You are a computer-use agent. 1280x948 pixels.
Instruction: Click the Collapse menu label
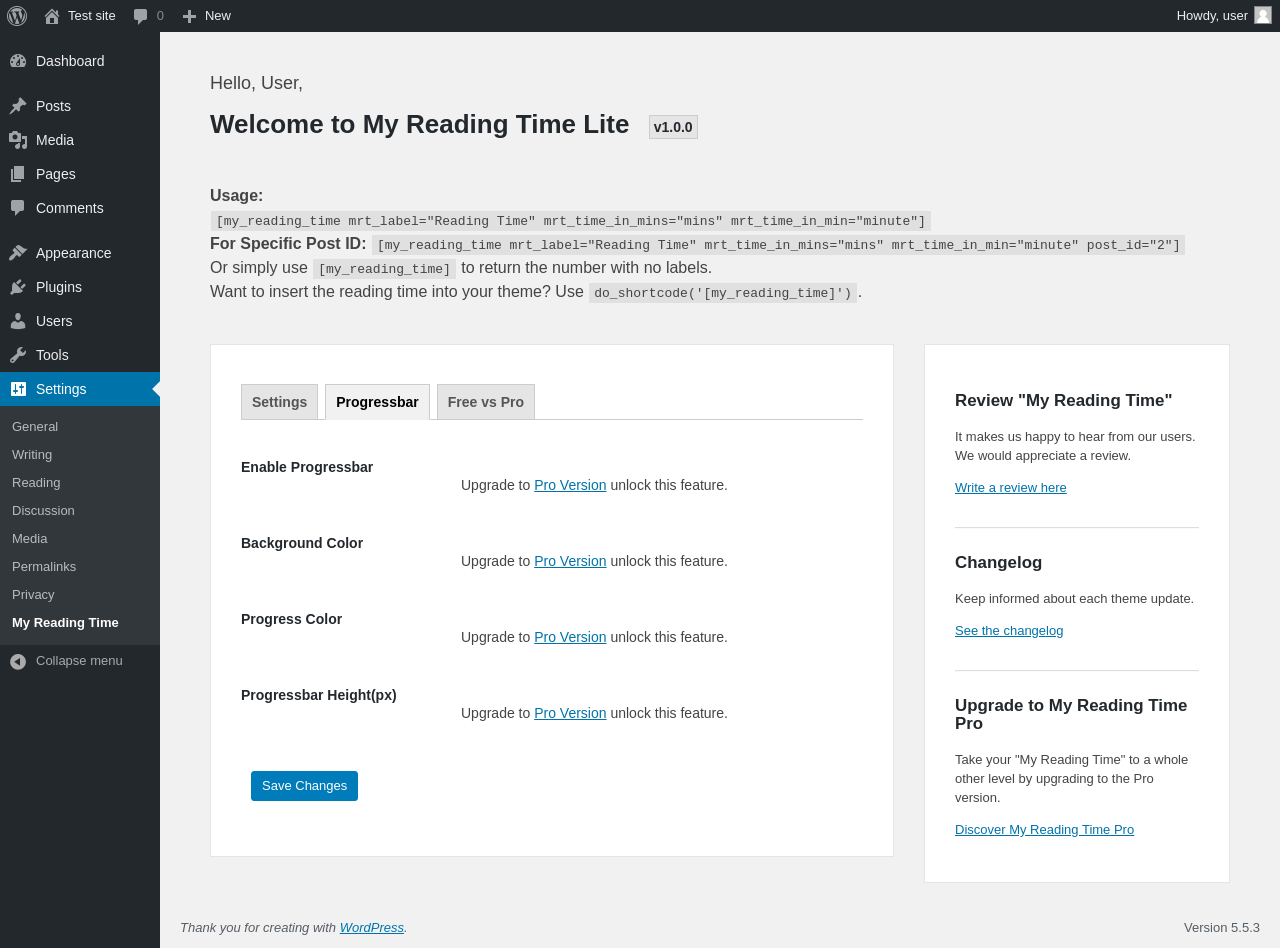tap(79, 661)
